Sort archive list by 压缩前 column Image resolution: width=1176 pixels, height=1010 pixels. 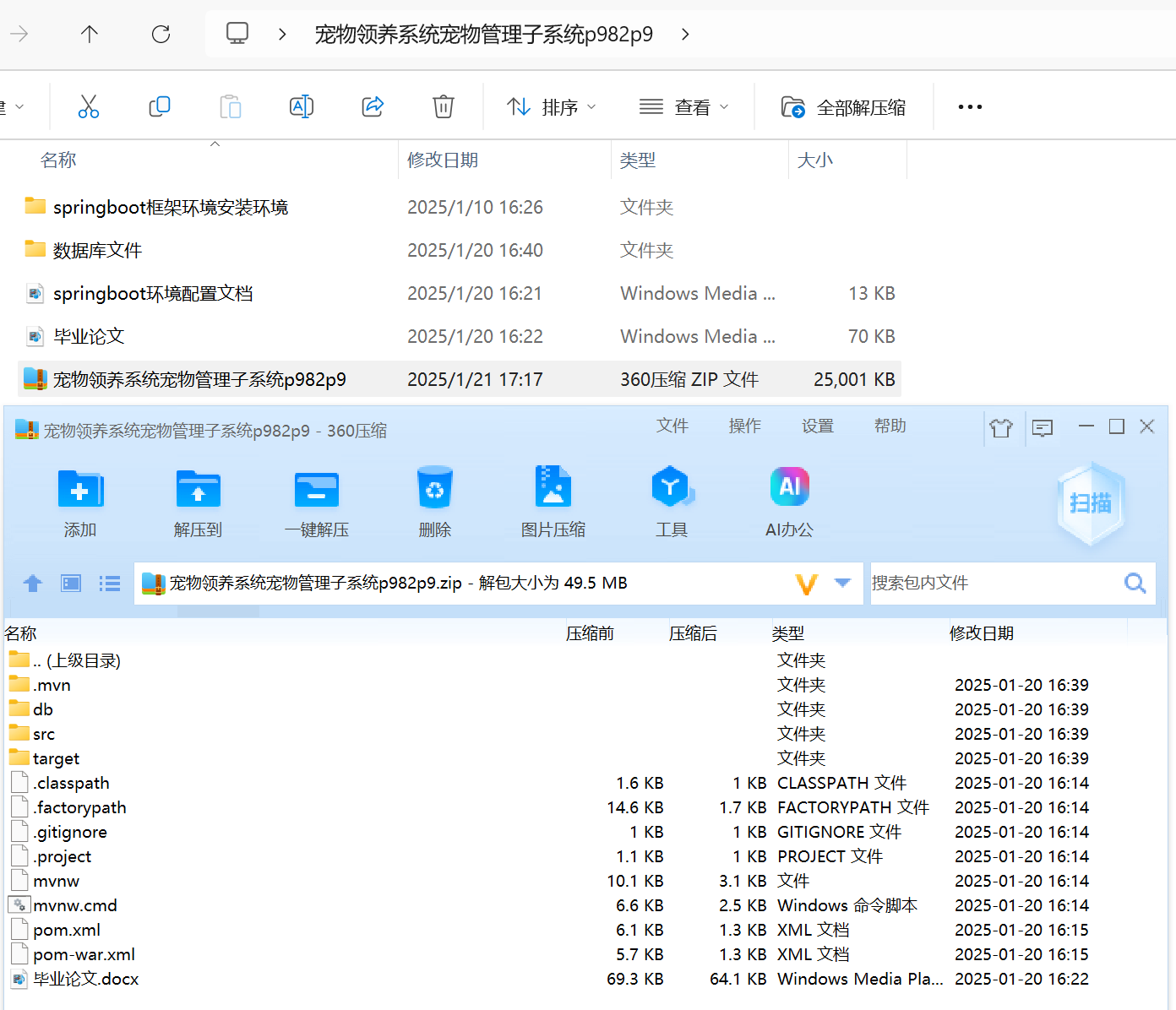point(590,633)
